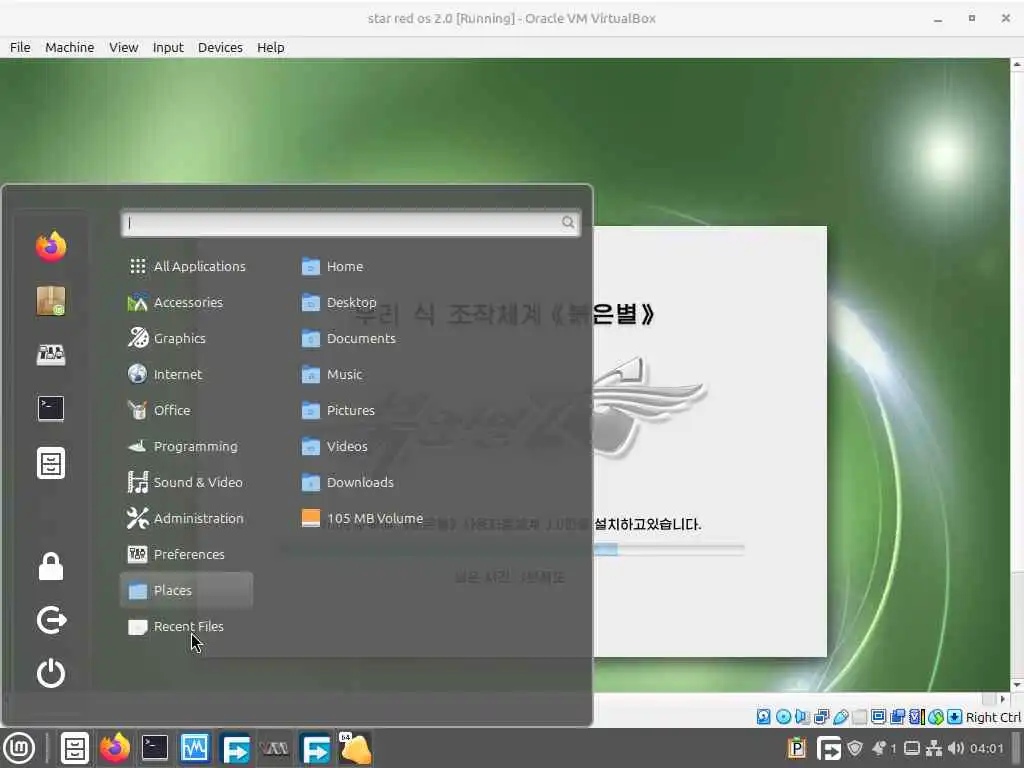Select the Programming category
Viewport: 1024px width, 768px height.
[x=187, y=447]
